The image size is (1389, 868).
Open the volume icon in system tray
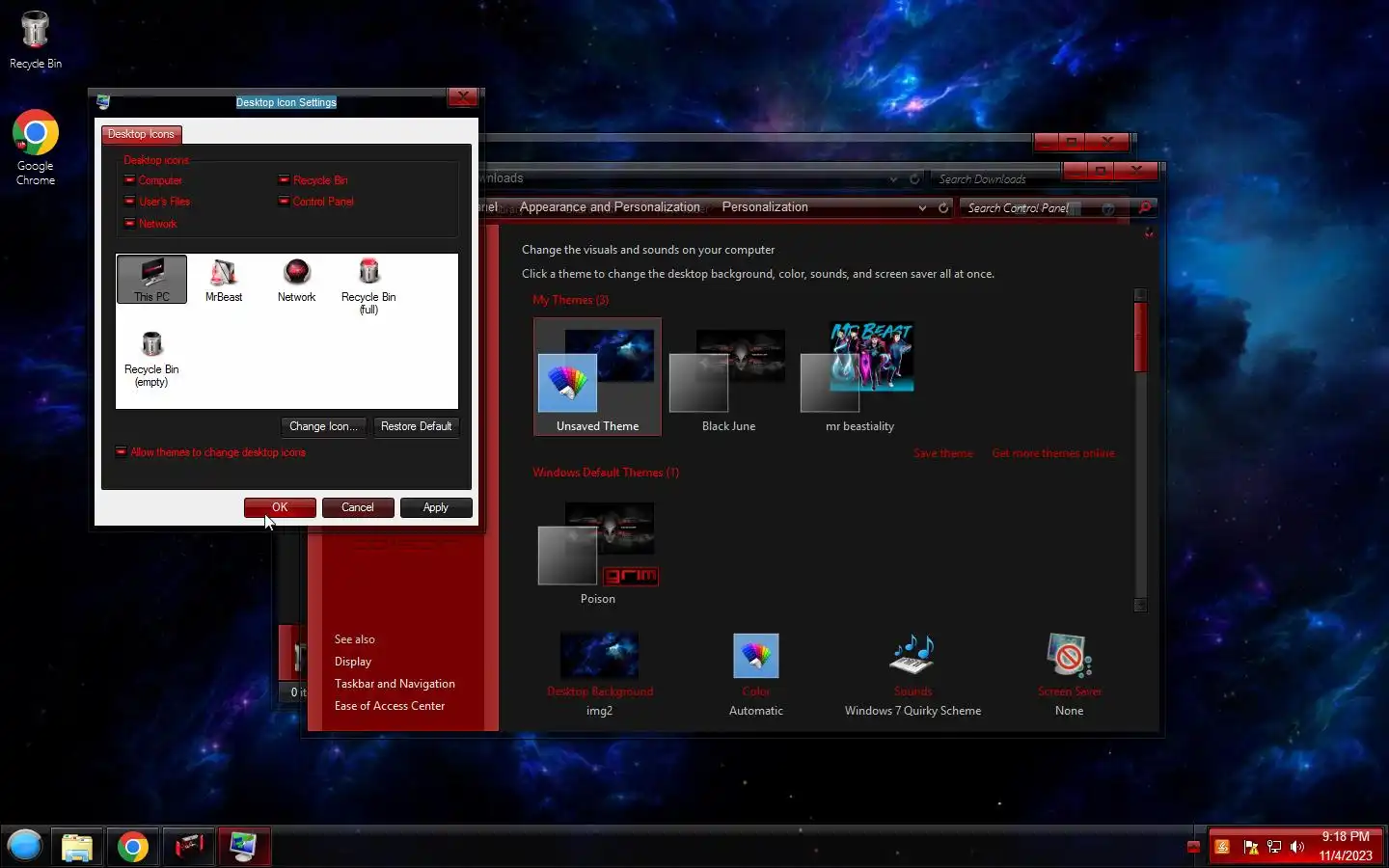point(1297,847)
